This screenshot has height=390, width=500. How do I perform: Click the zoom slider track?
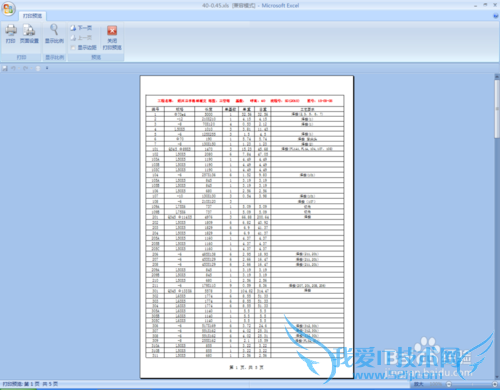point(472,384)
